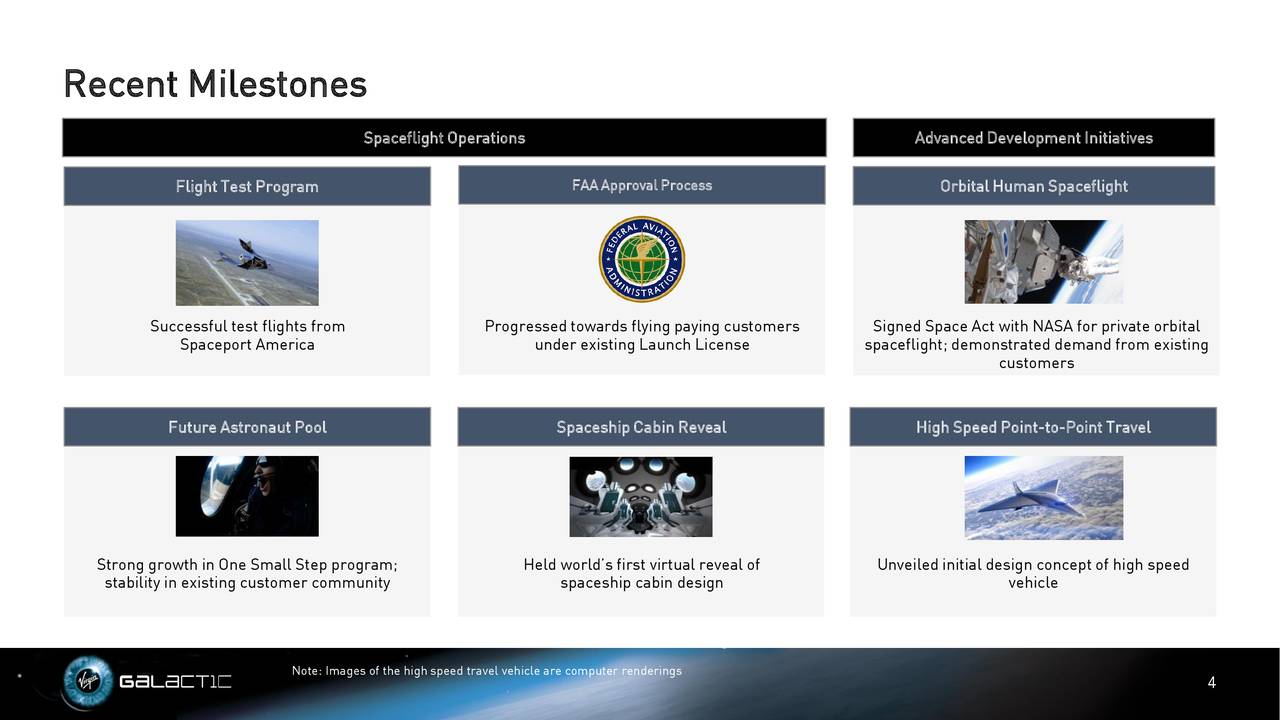The height and width of the screenshot is (720, 1280).
Task: Select the high speed vehicle rendering
Action: pos(1043,497)
